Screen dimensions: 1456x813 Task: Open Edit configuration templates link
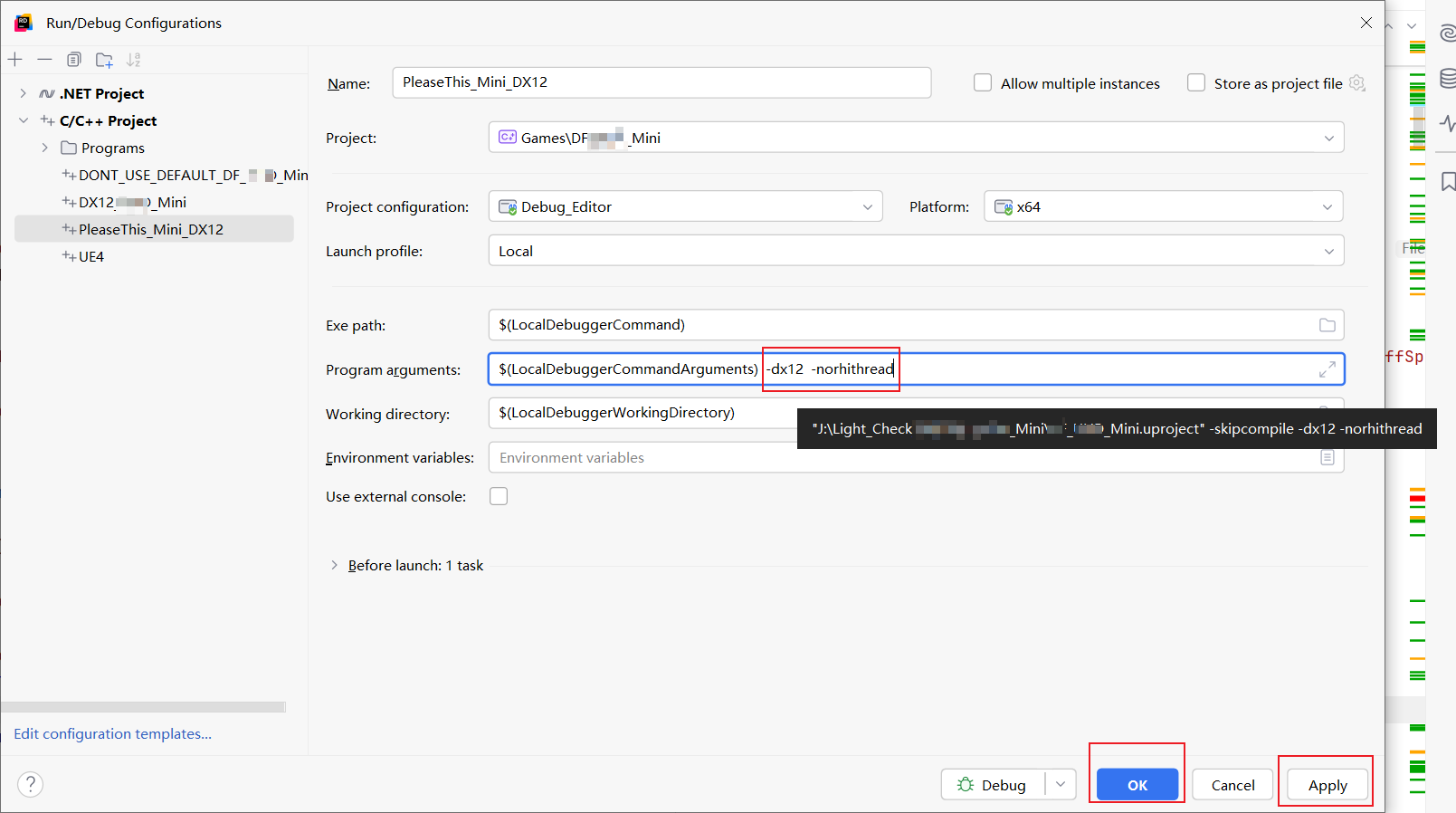click(113, 733)
